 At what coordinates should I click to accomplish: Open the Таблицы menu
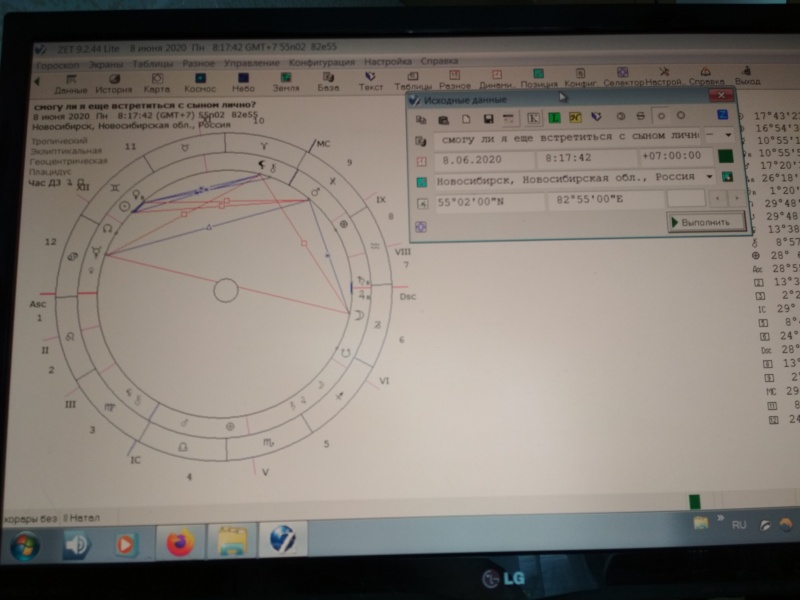pos(153,64)
